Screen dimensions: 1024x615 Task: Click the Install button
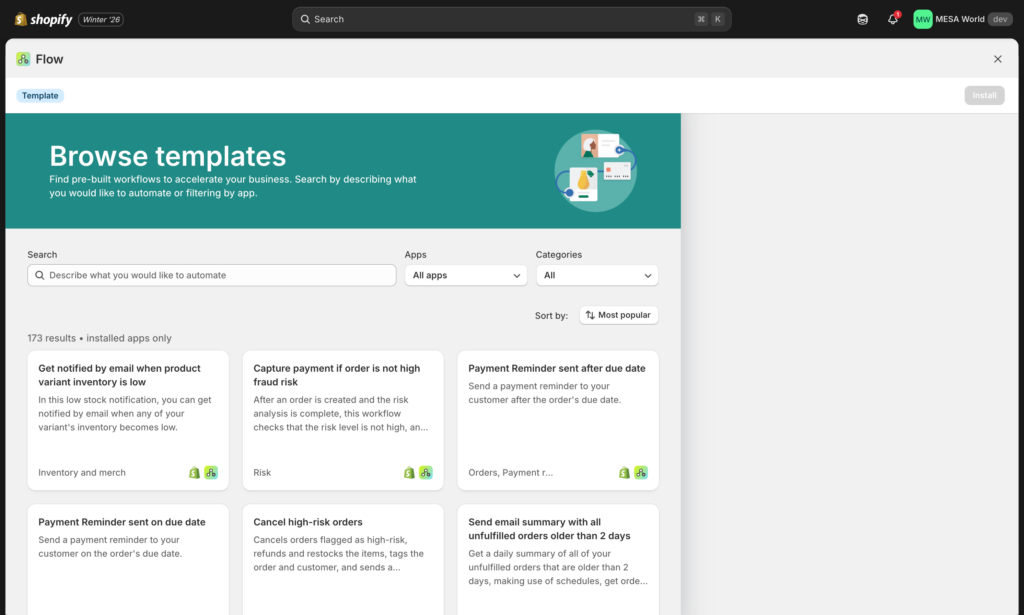[x=984, y=95]
